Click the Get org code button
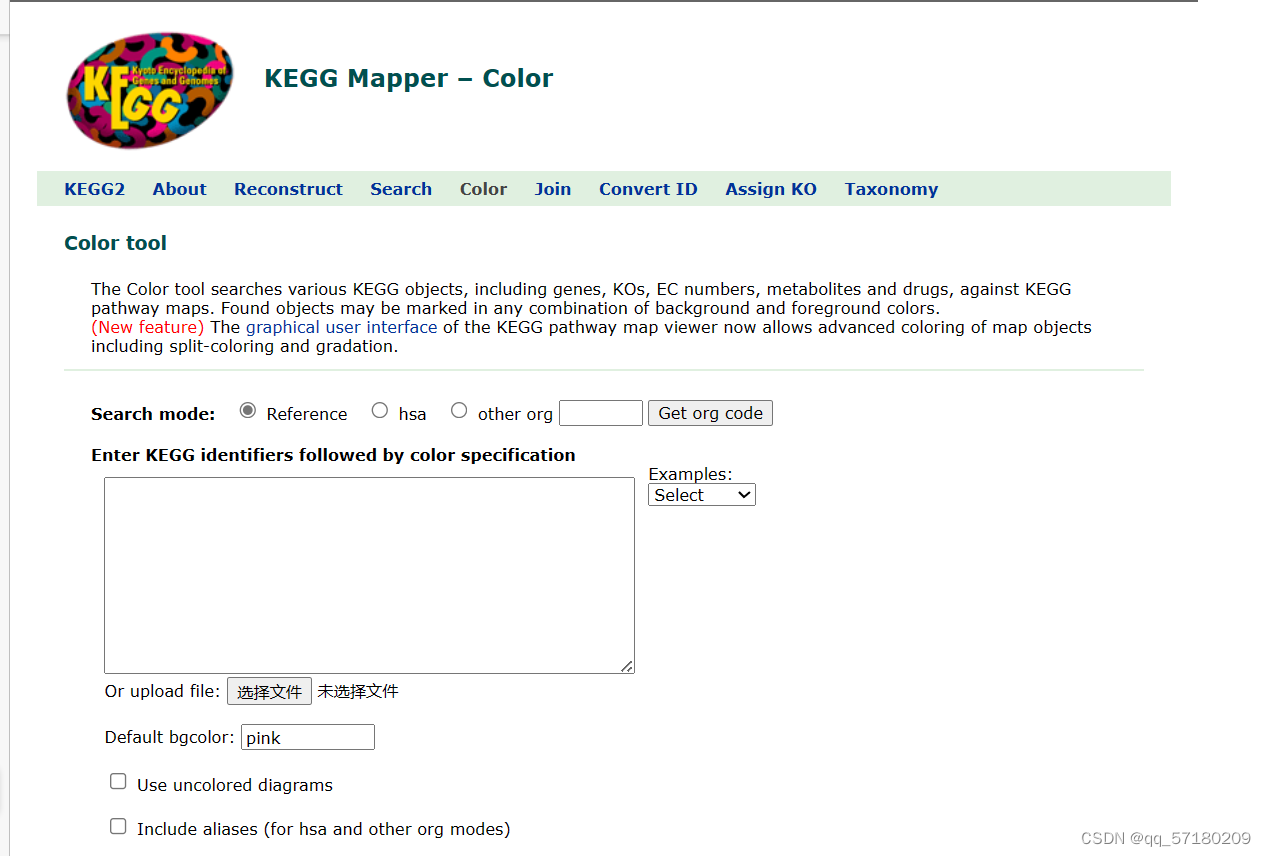The width and height of the screenshot is (1266, 856). 710,412
